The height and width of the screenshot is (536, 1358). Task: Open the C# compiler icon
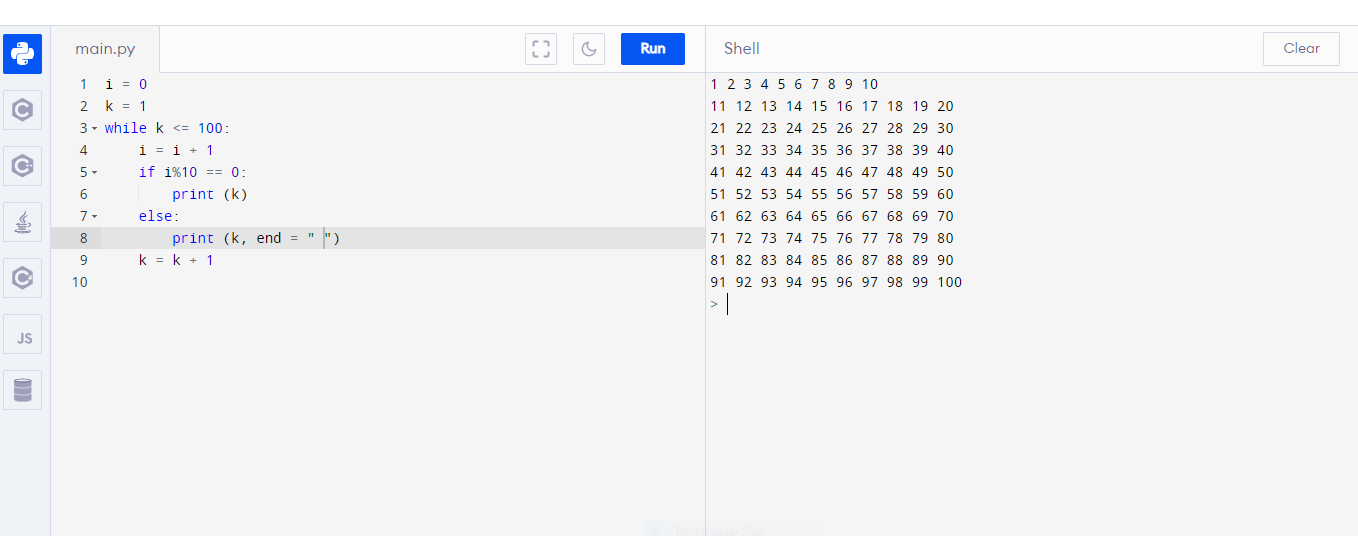[22, 278]
